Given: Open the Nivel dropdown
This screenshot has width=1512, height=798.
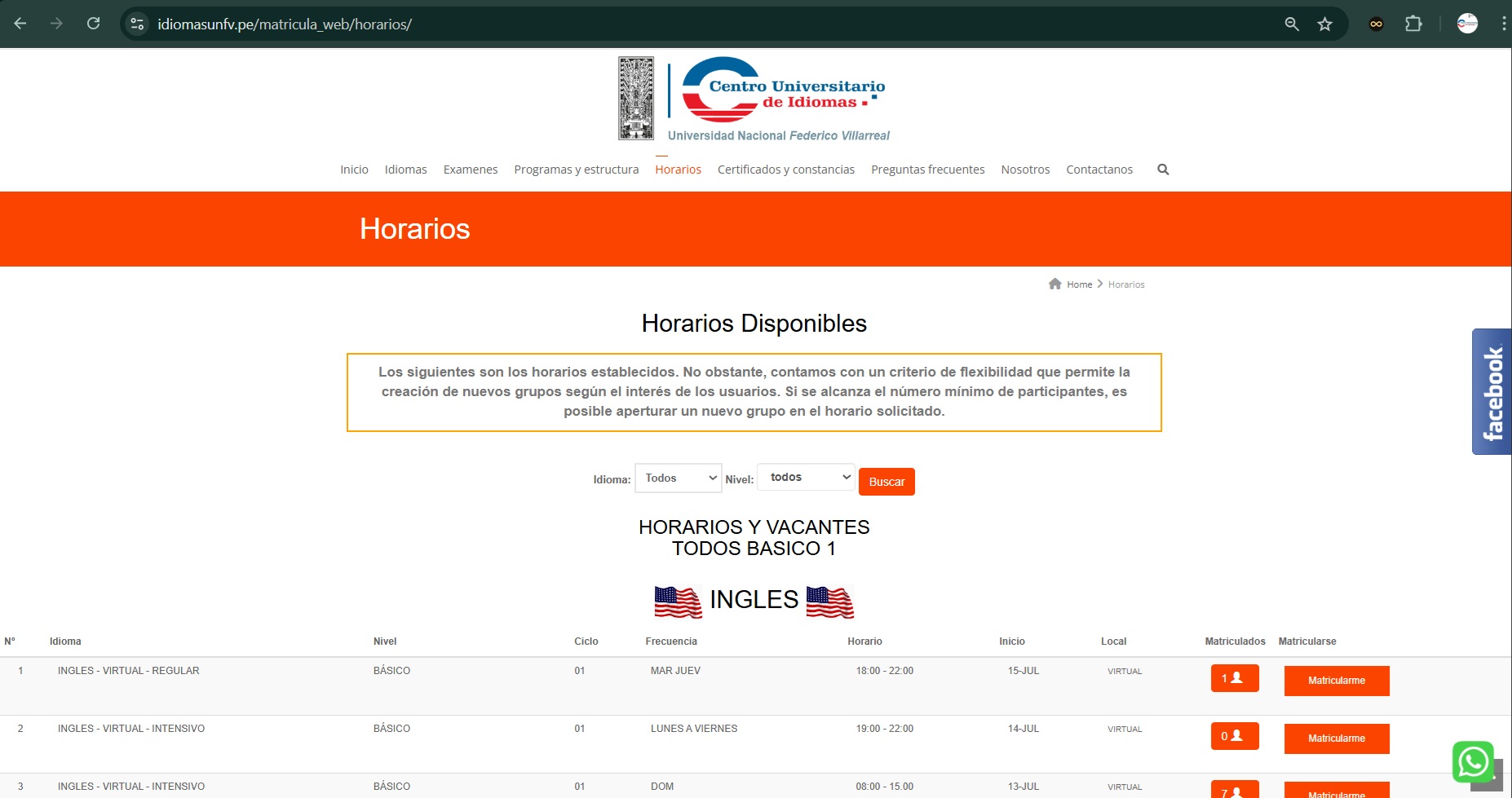Looking at the screenshot, I should click(805, 477).
